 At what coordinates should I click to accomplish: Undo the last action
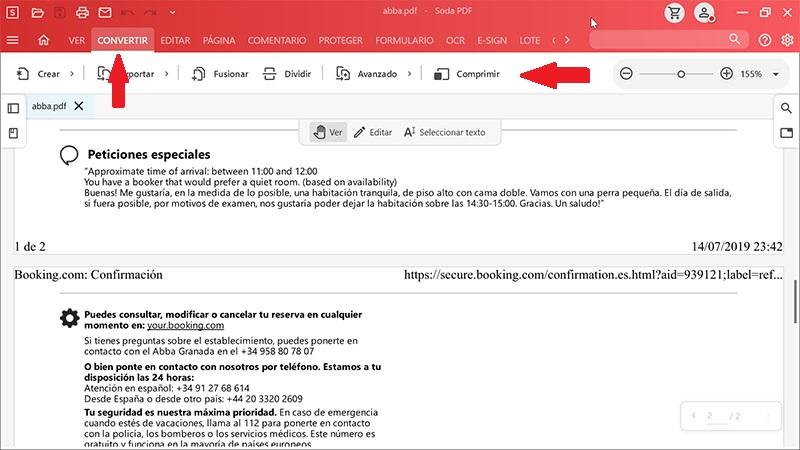pos(128,13)
